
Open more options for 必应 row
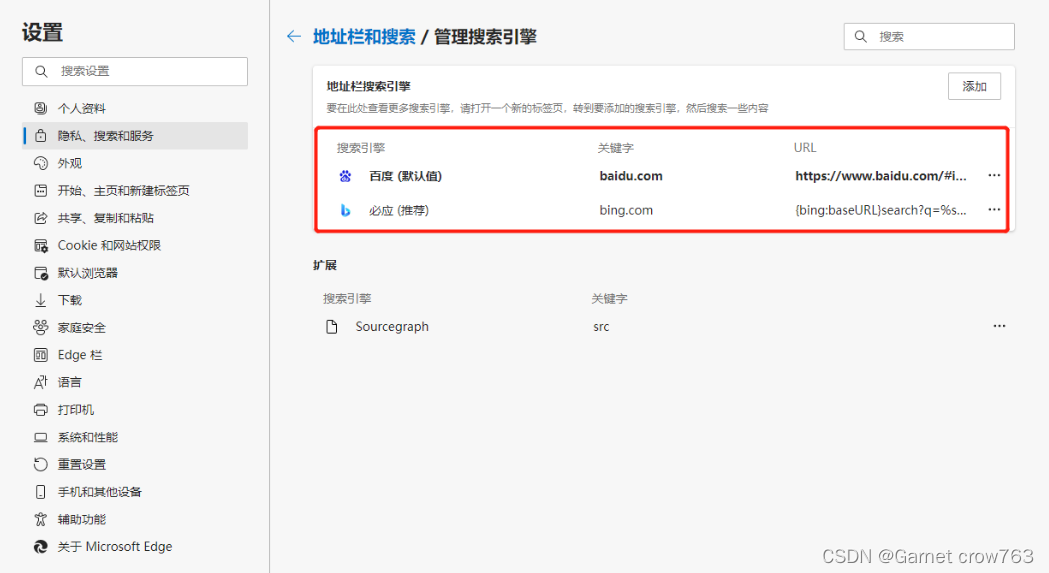click(994, 210)
